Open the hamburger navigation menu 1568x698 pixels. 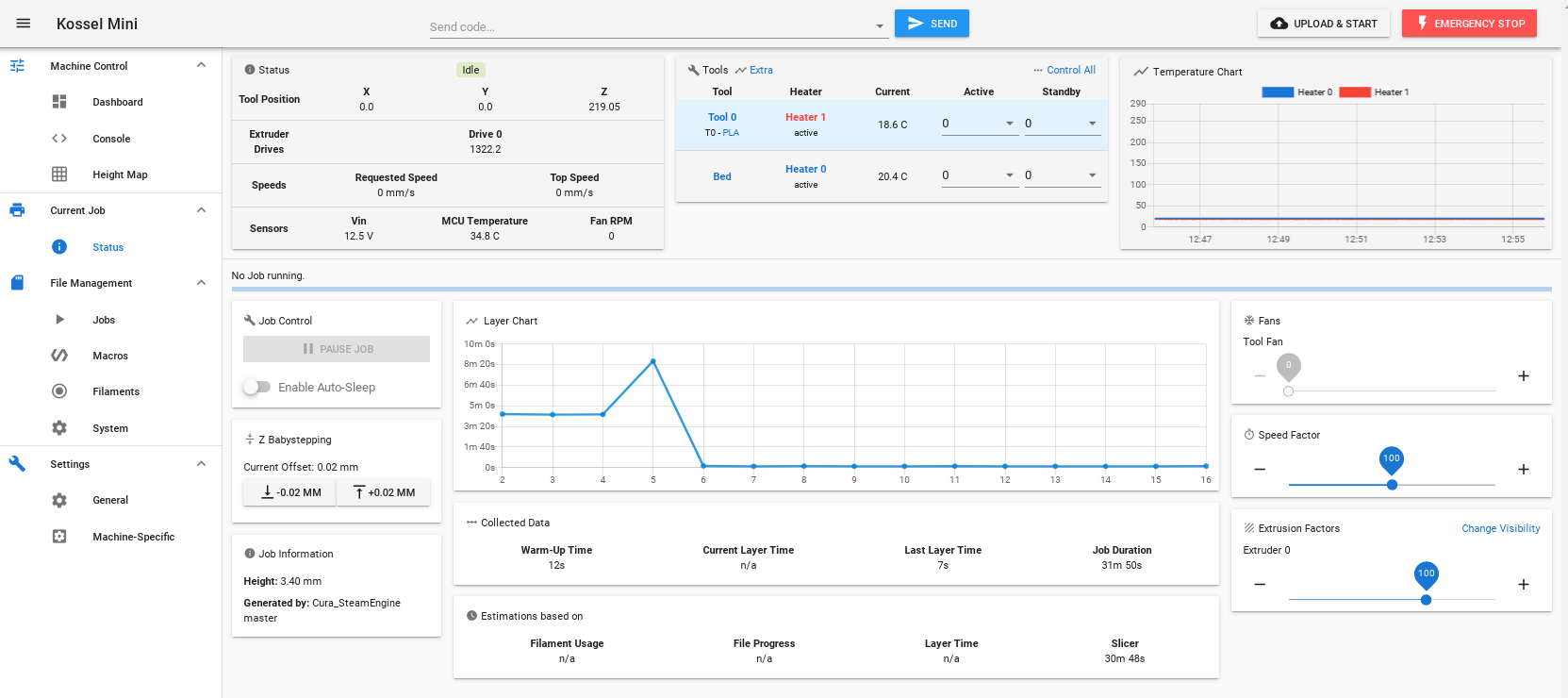coord(24,24)
